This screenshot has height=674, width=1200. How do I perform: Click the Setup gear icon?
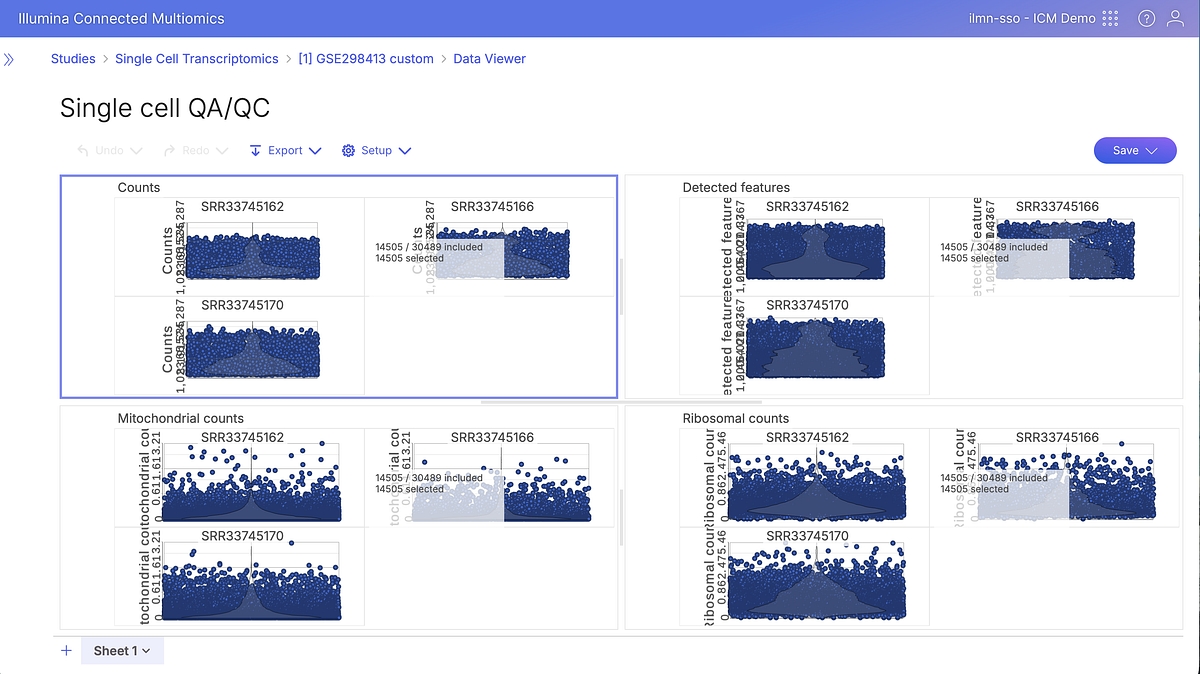[x=348, y=151]
